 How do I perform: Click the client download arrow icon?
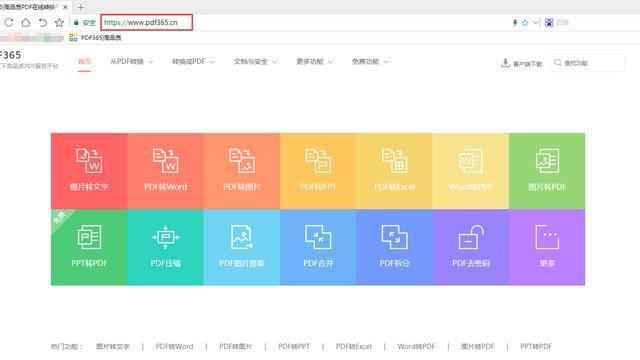point(505,63)
